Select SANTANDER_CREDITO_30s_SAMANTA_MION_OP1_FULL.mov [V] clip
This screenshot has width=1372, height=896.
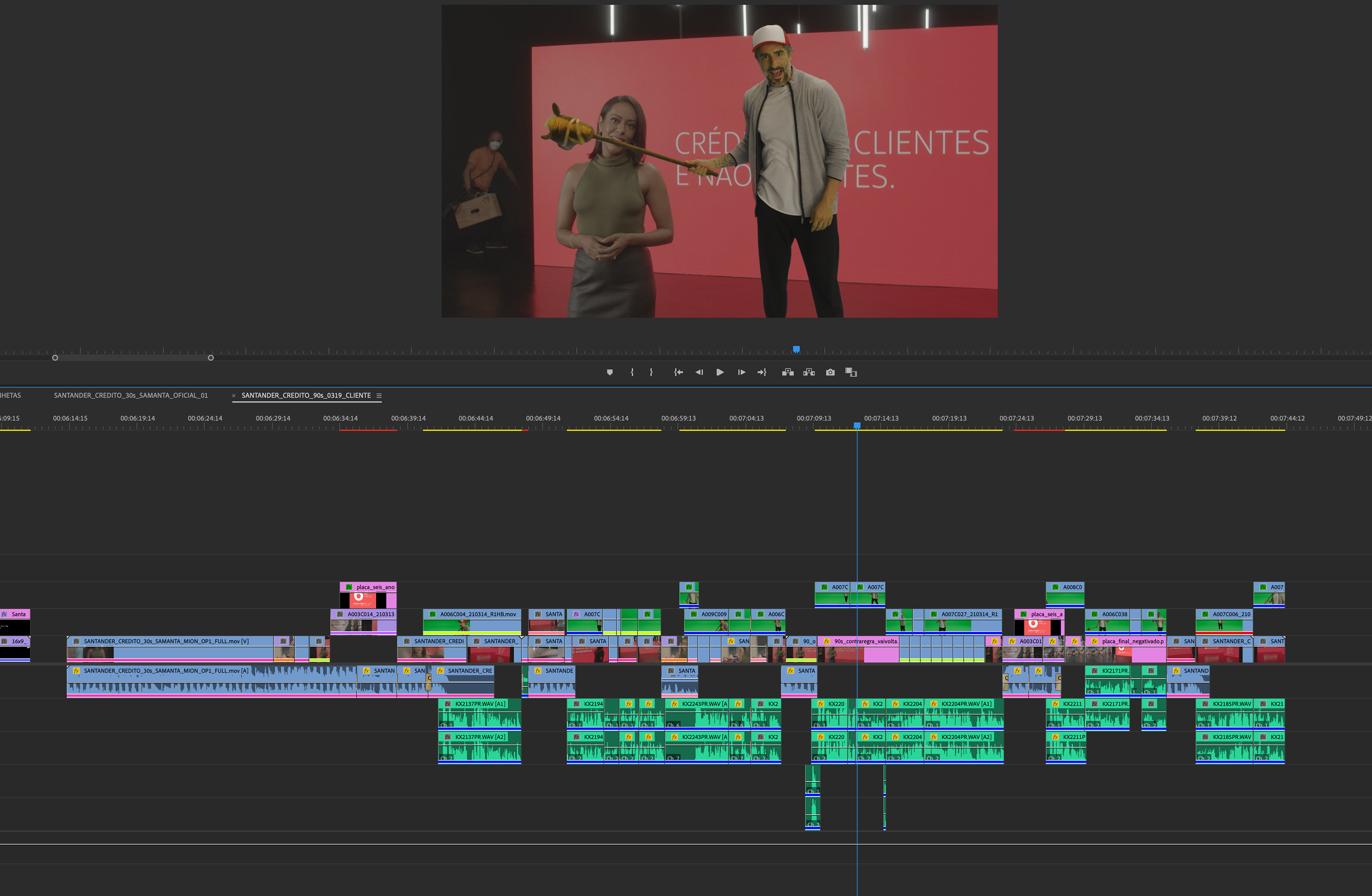click(169, 649)
